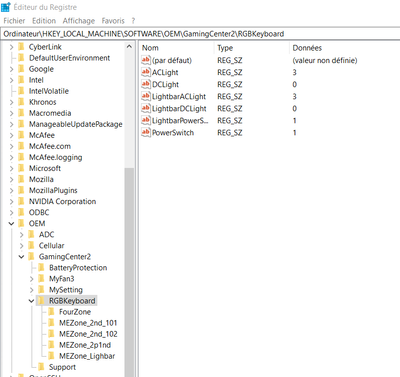Select the MozillaPlugins key
This screenshot has height=377, width=400.
click(53, 190)
